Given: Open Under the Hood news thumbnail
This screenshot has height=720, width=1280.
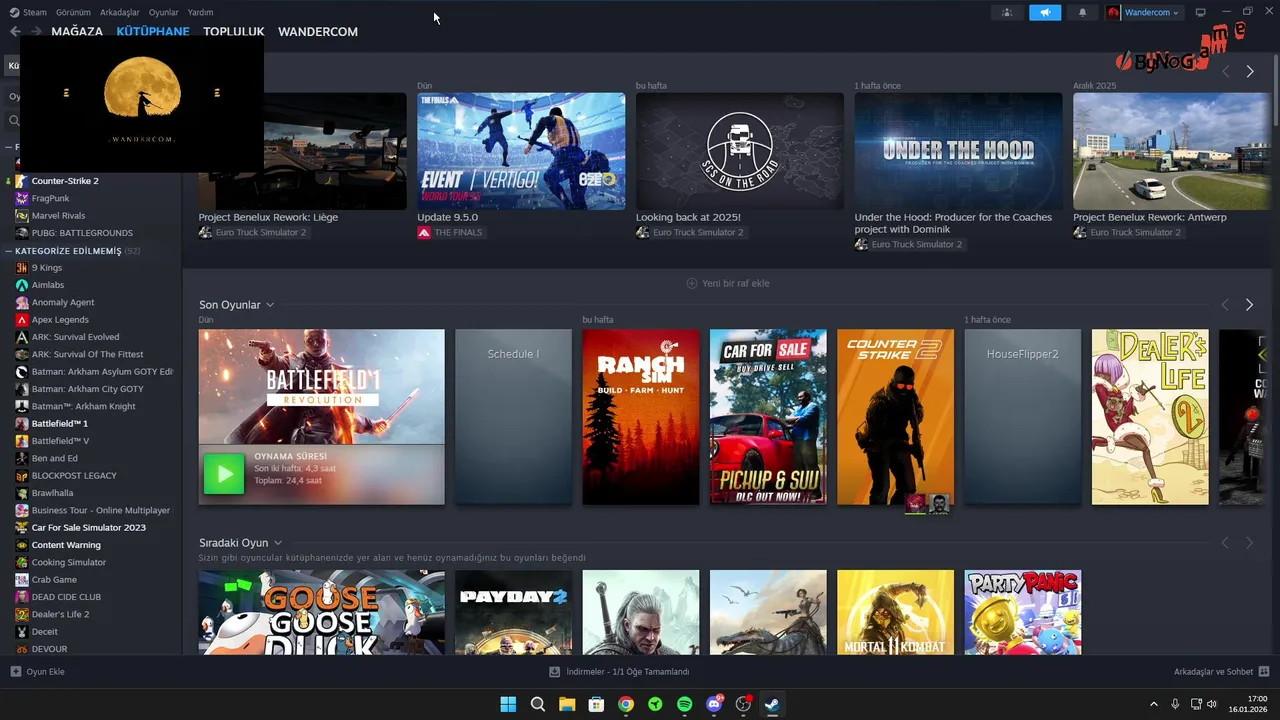Looking at the screenshot, I should coord(958,151).
